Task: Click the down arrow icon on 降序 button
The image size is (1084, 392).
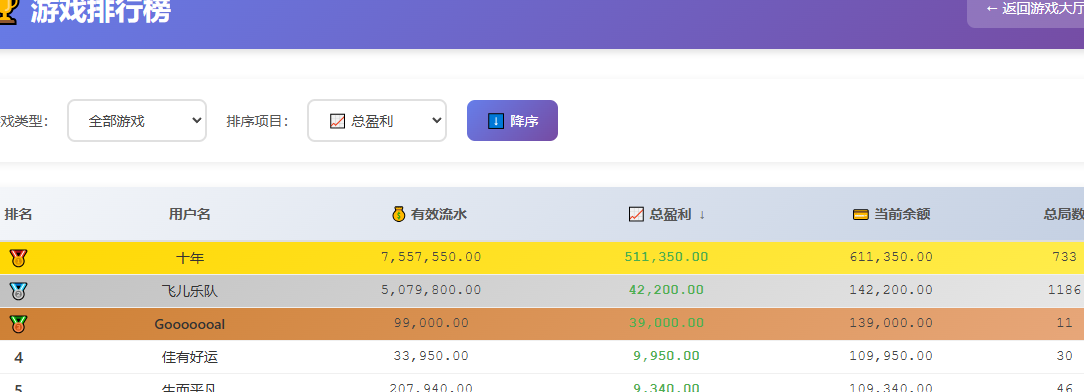Action: click(496, 121)
